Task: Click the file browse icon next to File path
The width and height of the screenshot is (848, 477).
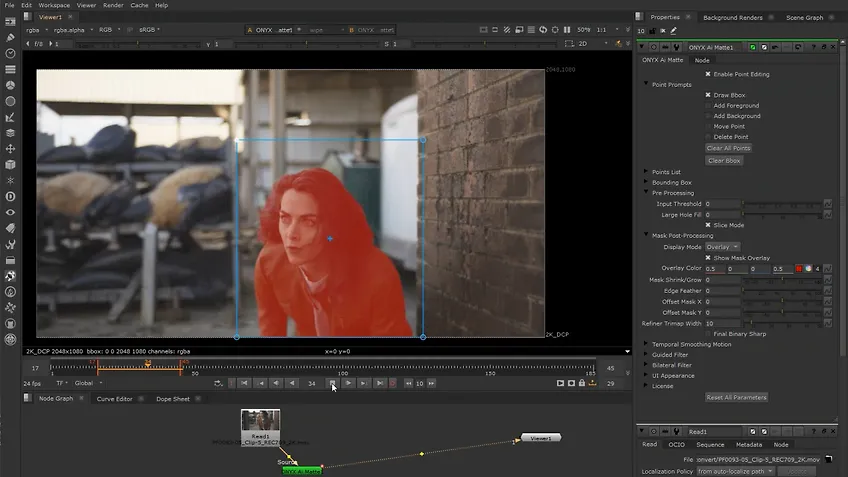Action: tap(829, 459)
